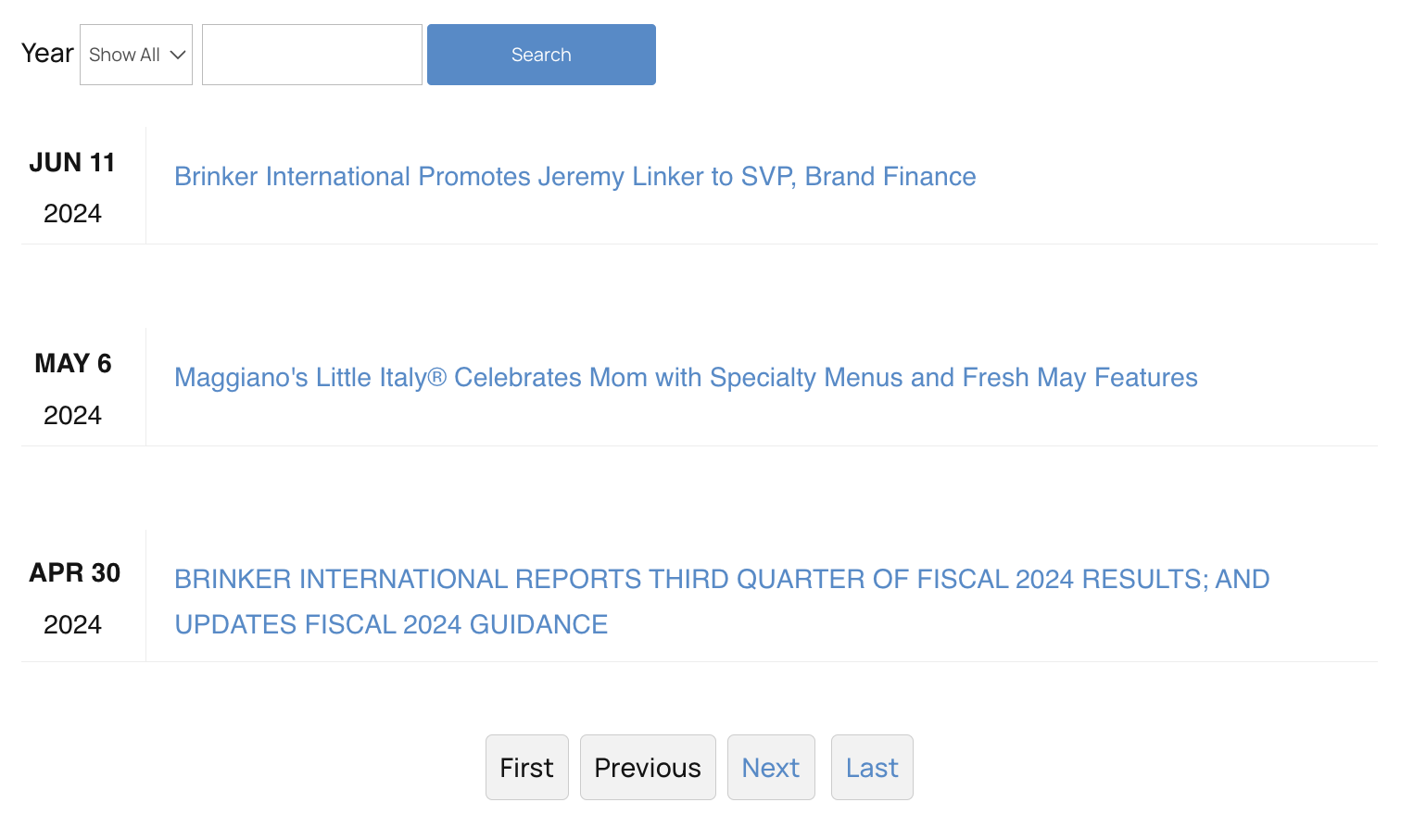Open the Jeremy Linker SVP promotion press release

pos(574,177)
